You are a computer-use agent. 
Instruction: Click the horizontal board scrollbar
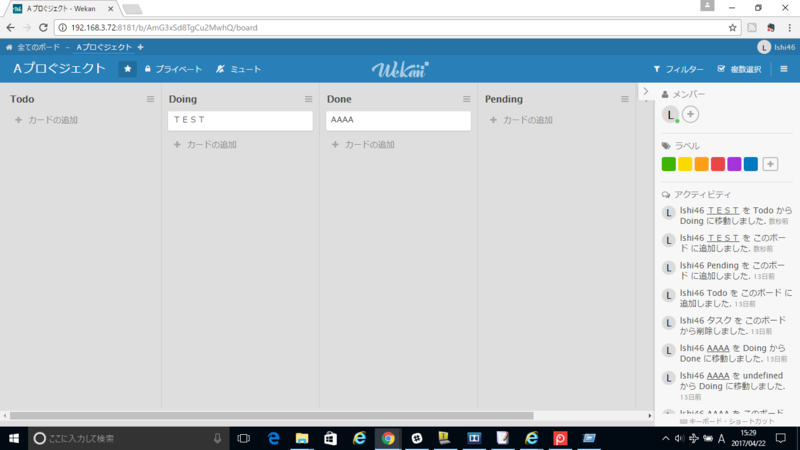[x=271, y=416]
